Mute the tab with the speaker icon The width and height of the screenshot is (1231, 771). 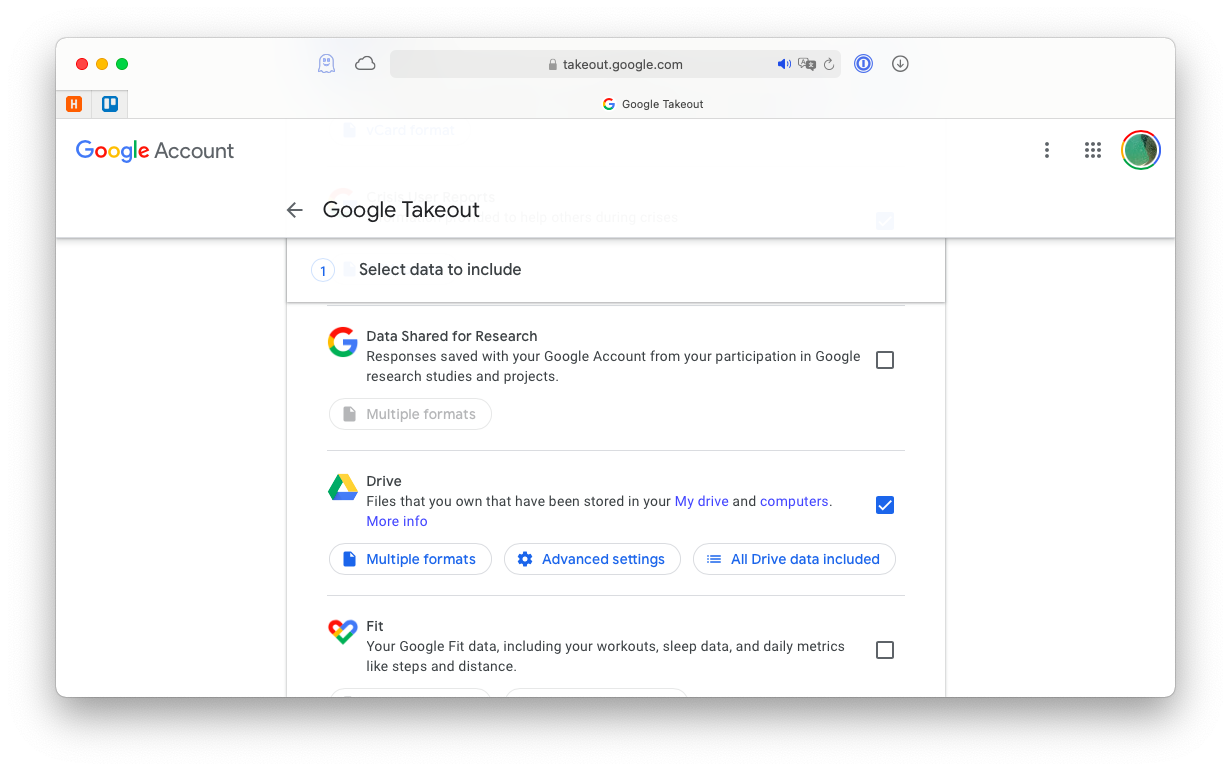click(x=784, y=63)
